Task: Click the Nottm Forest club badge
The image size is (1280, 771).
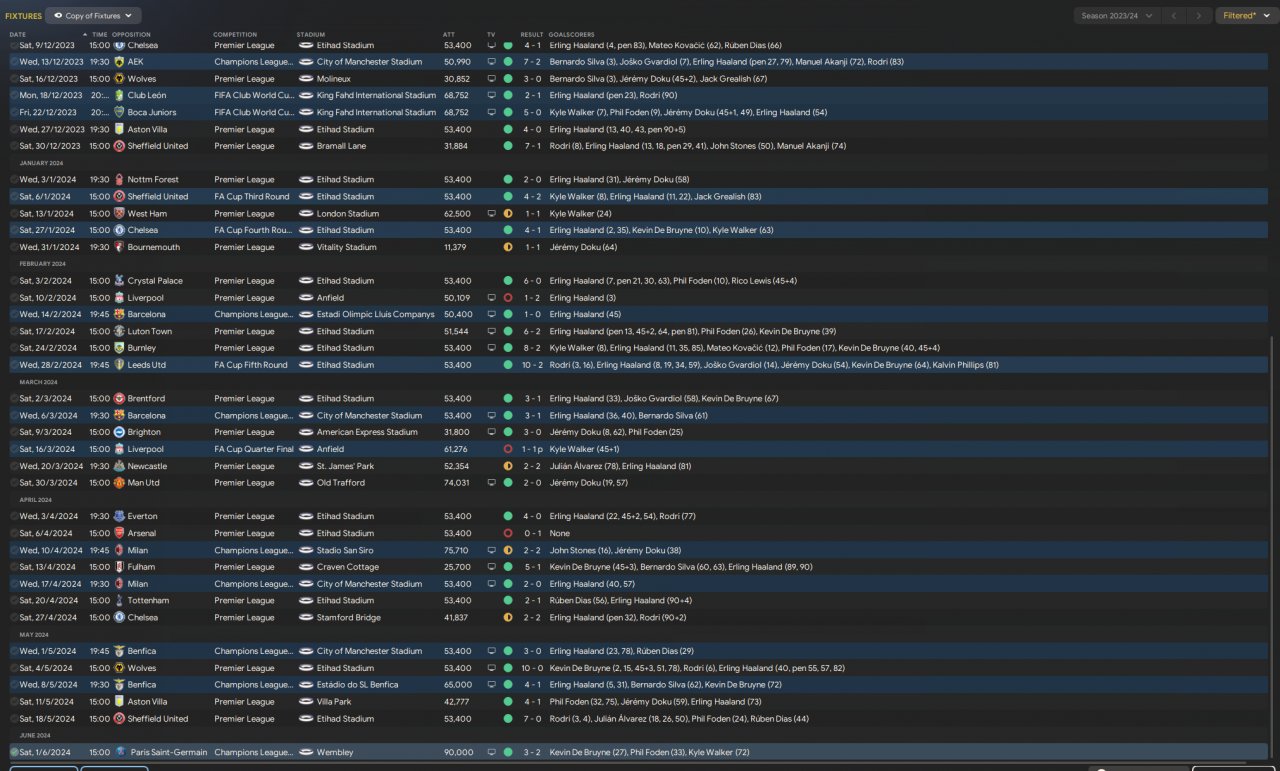Action: [119, 180]
